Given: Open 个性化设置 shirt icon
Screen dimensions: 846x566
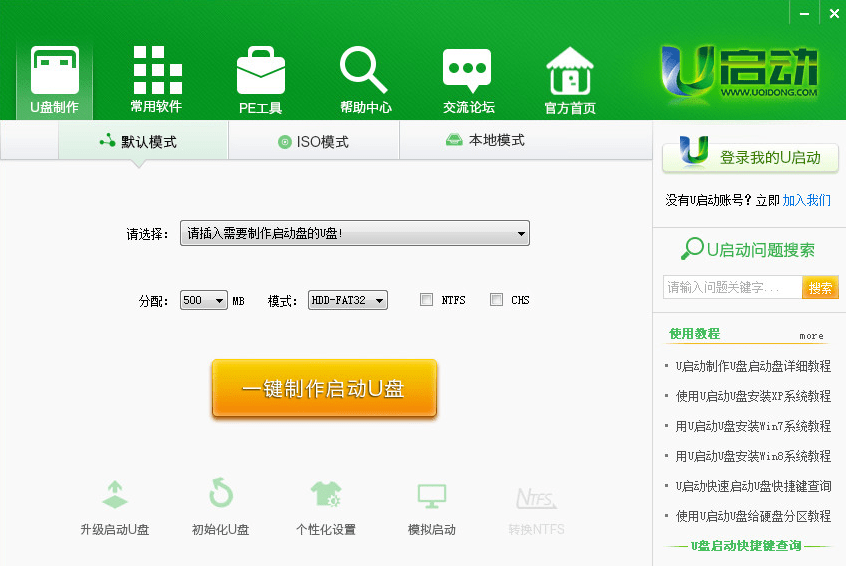Looking at the screenshot, I should (x=326, y=494).
